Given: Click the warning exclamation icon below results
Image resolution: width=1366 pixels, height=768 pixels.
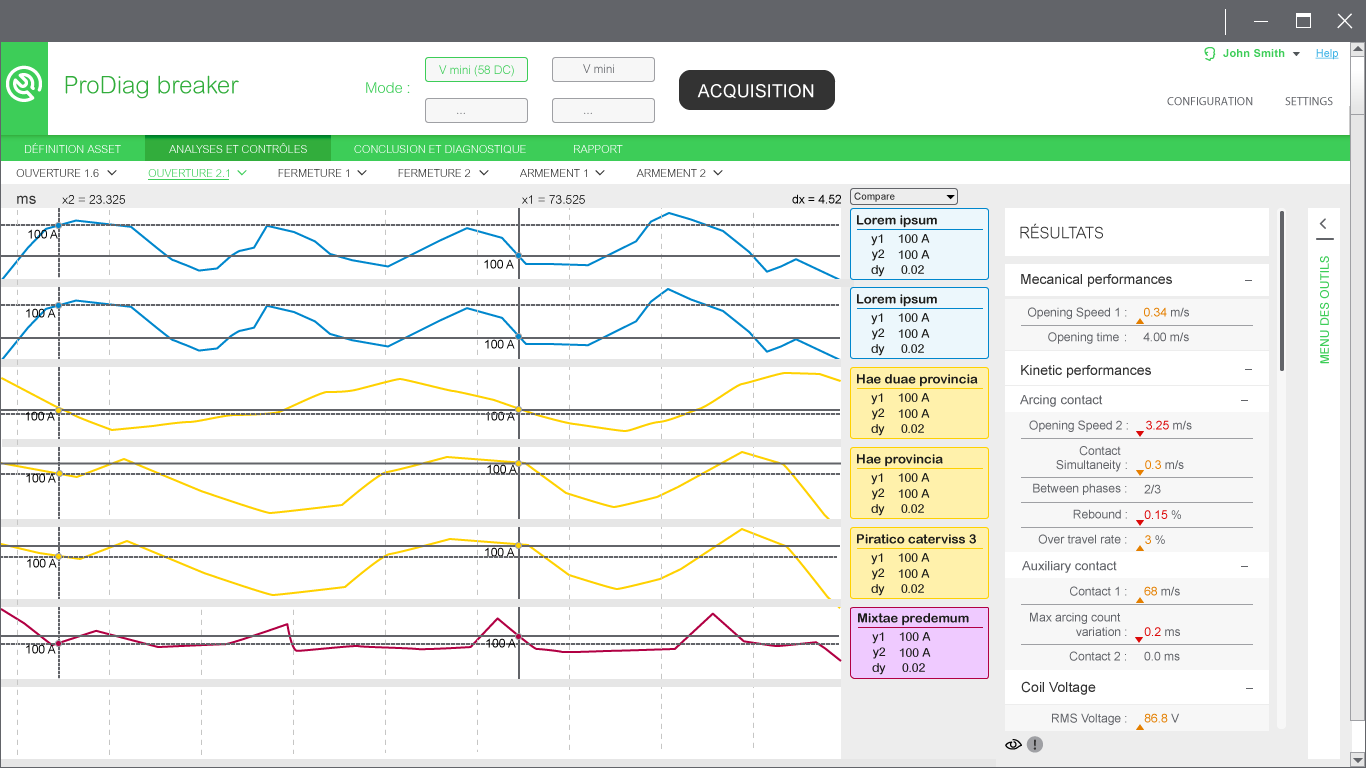Looking at the screenshot, I should (x=1035, y=744).
